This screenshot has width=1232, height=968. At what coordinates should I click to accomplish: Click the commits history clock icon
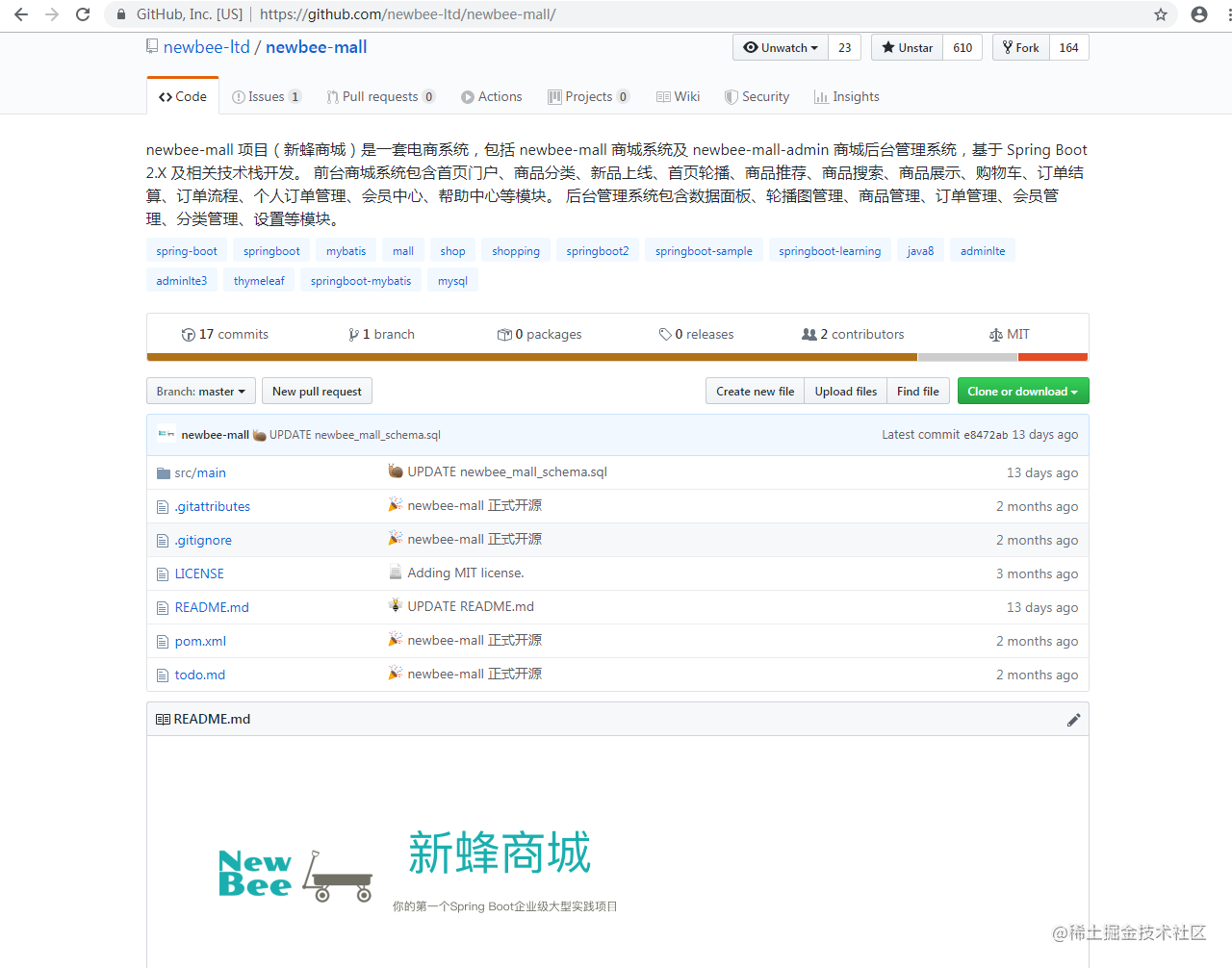[x=188, y=335]
